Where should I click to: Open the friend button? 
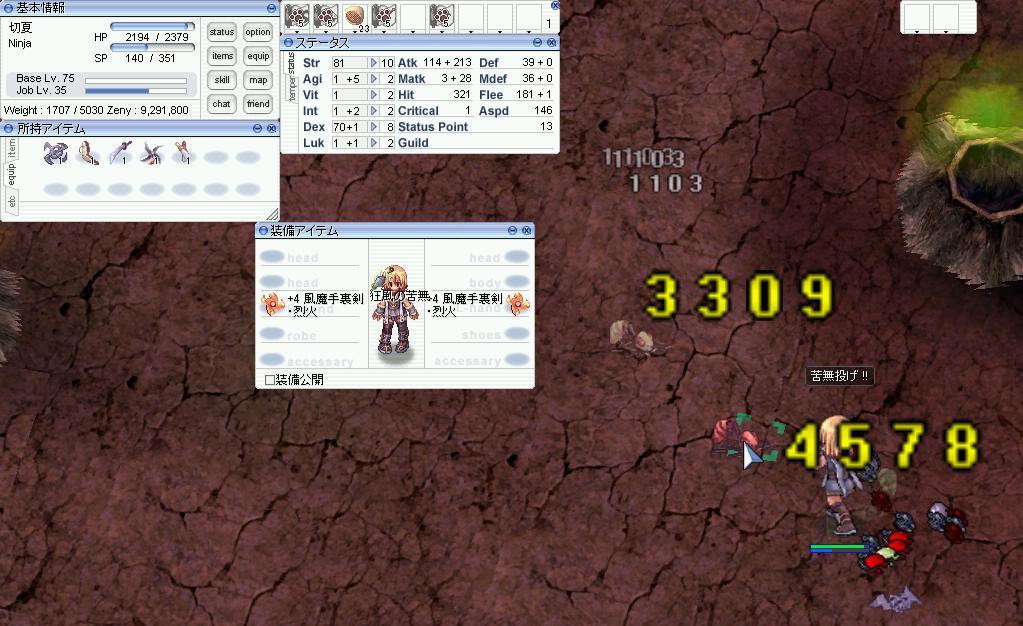point(258,104)
